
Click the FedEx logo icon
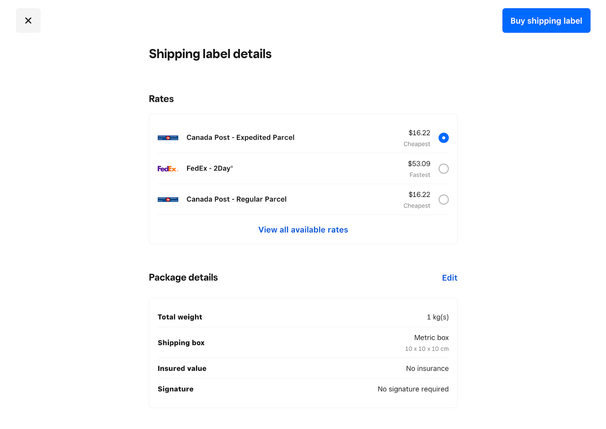point(167,169)
